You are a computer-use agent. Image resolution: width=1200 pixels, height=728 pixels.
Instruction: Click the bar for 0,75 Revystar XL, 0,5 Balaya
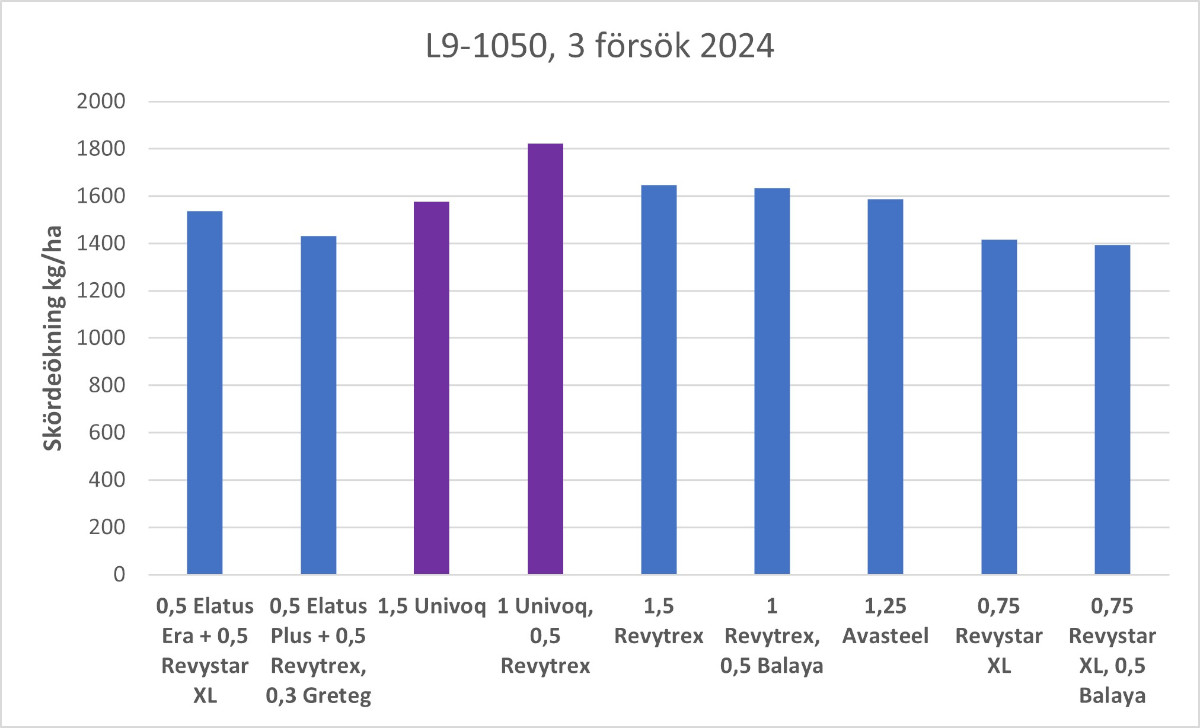click(x=1112, y=410)
